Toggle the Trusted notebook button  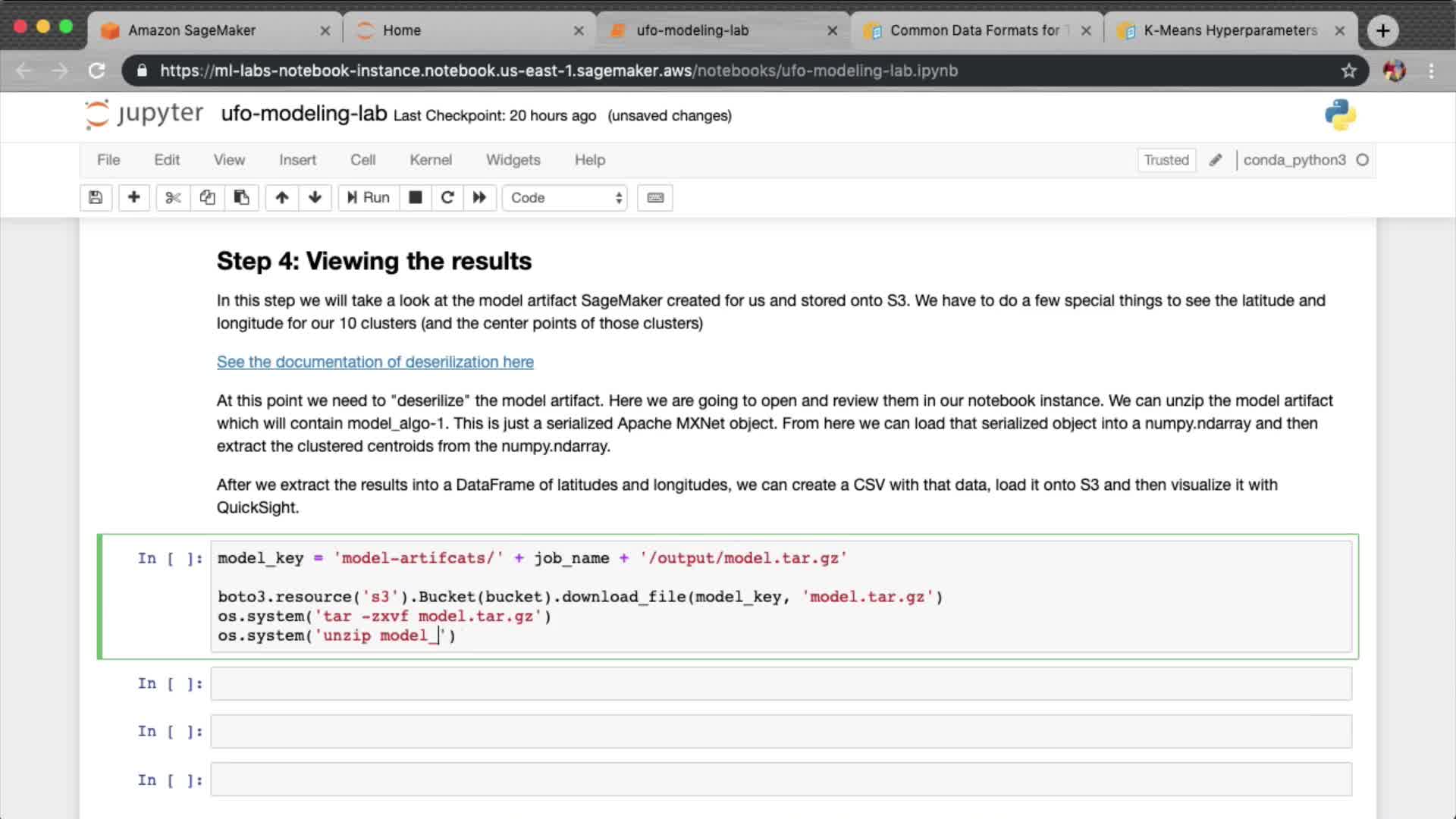pos(1166,160)
